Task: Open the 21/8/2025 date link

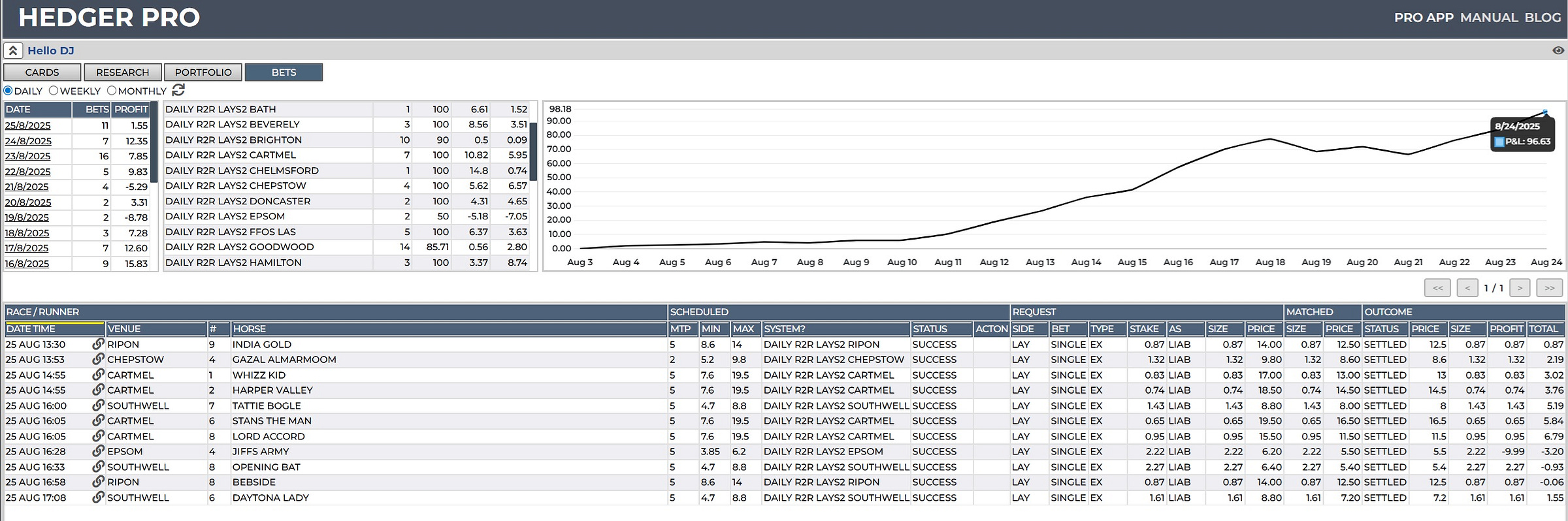Action: tap(27, 187)
